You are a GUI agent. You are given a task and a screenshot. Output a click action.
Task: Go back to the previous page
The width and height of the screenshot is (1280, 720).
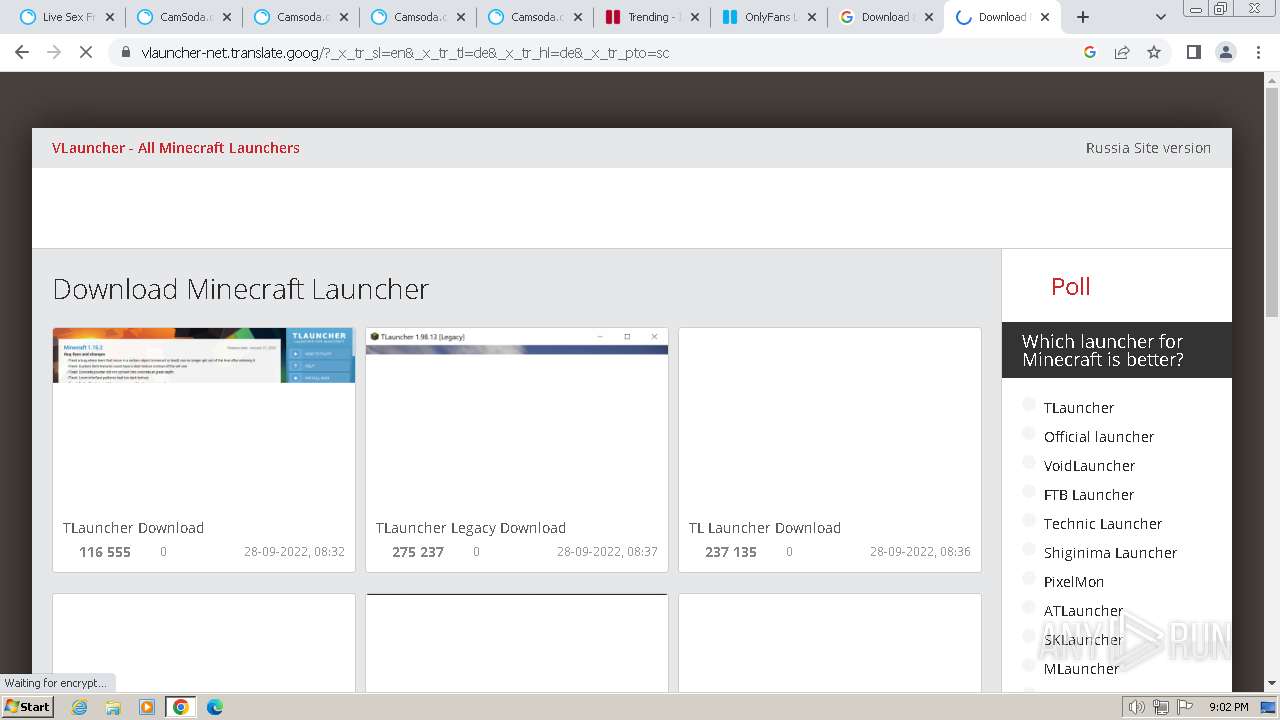tap(22, 52)
